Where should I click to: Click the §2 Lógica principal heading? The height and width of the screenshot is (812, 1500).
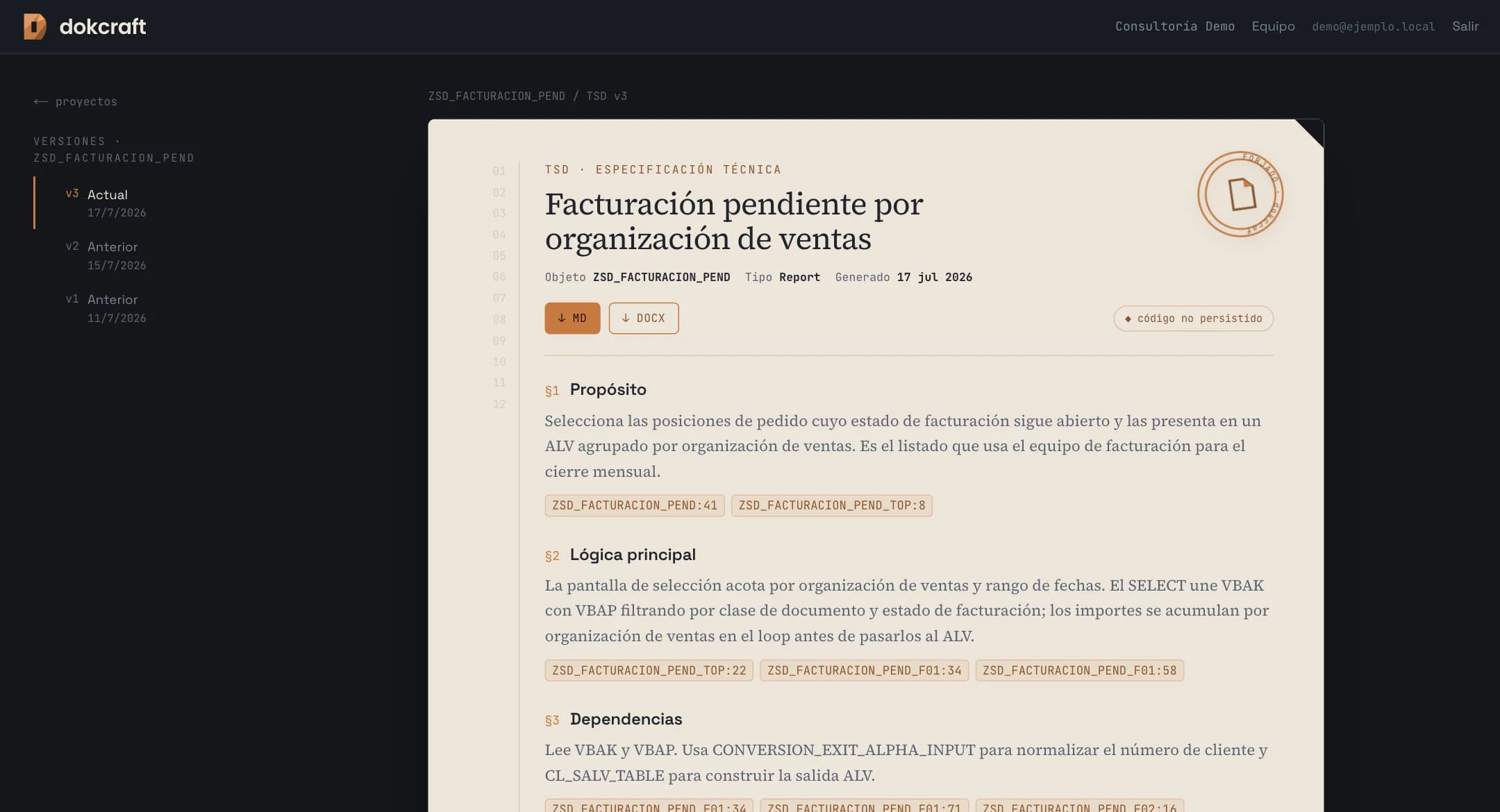coord(620,555)
